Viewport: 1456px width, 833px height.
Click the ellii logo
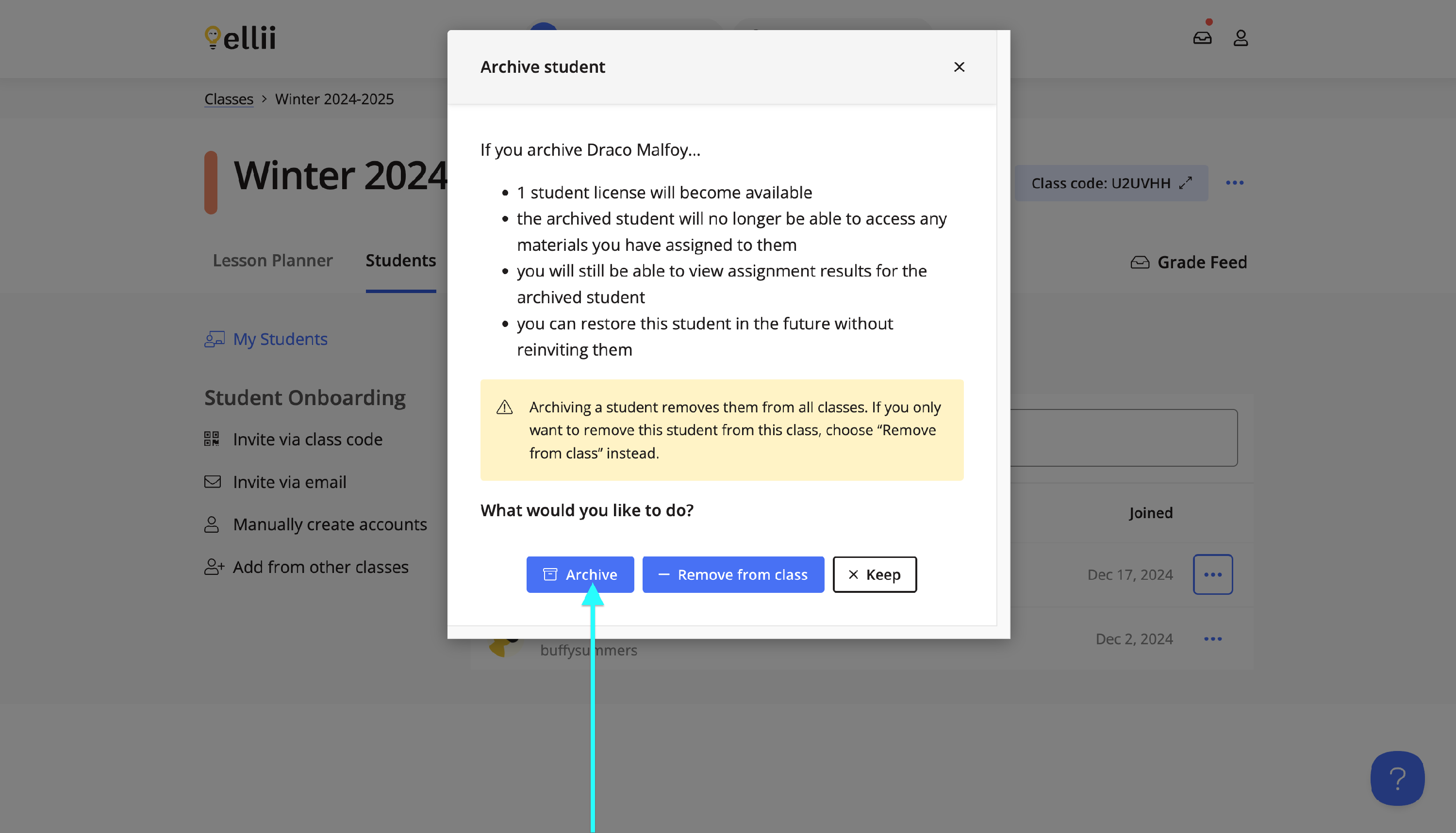240,38
